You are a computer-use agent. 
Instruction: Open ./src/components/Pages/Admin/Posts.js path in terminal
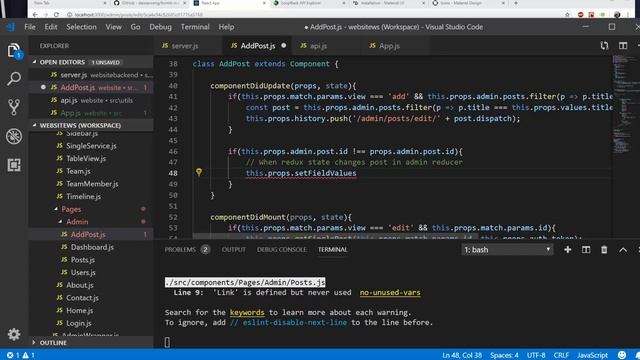pyautogui.click(x=245, y=282)
